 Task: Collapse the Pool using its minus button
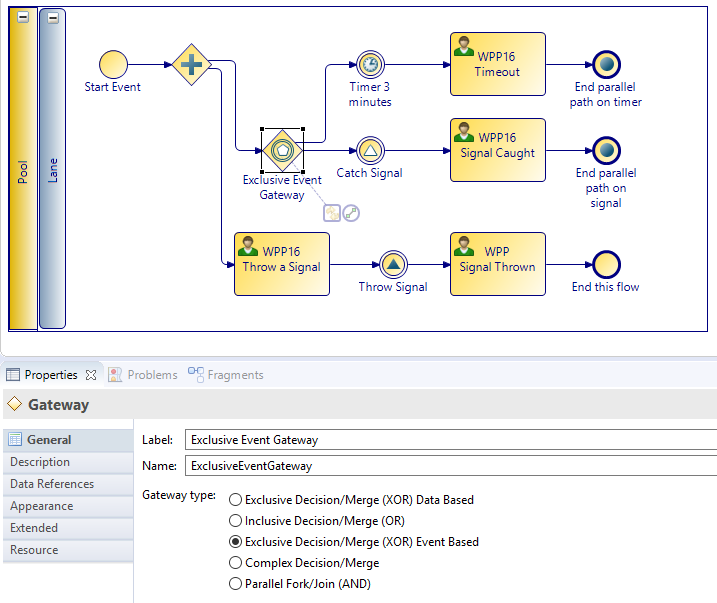click(23, 18)
